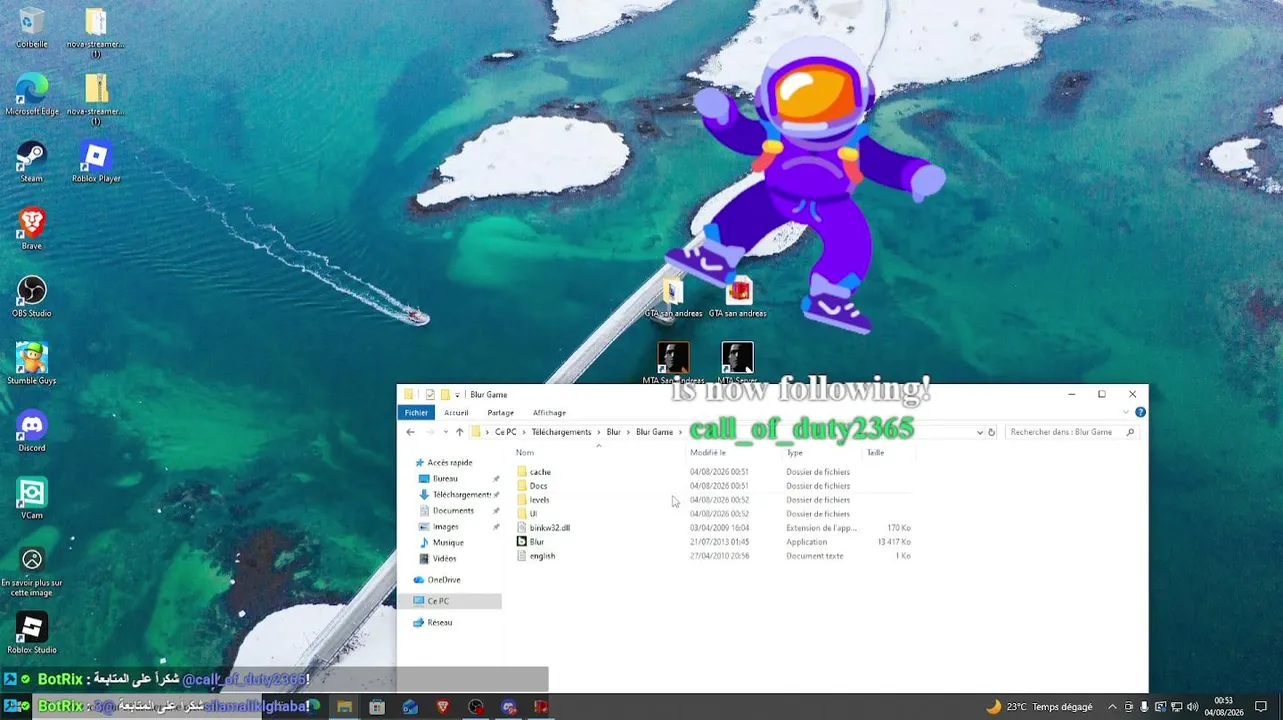This screenshot has width=1283, height=720.
Task: Open Vidéos in the navigation pane
Action: (x=444, y=558)
